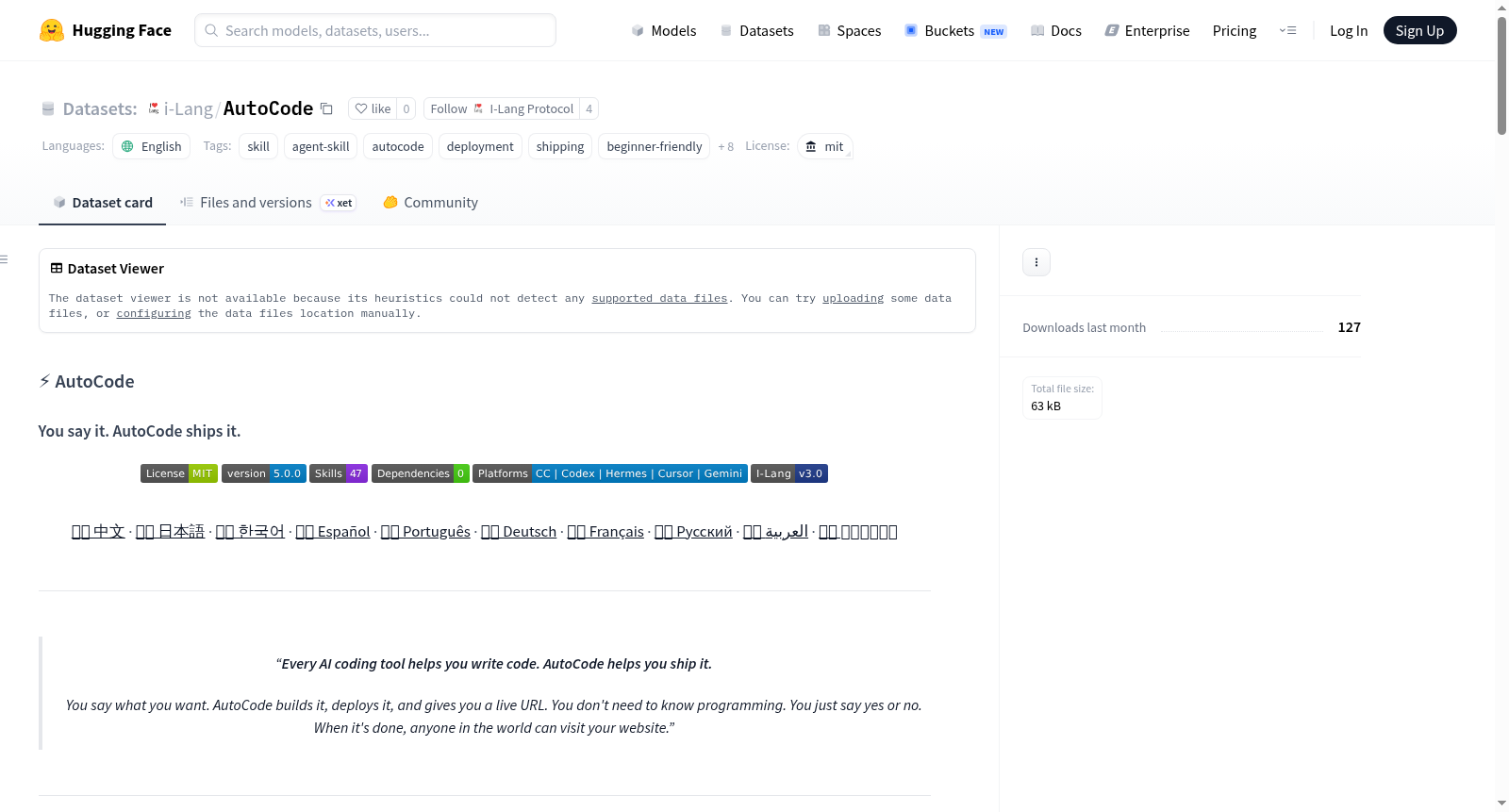Expand the +8 hidden tags

click(725, 146)
